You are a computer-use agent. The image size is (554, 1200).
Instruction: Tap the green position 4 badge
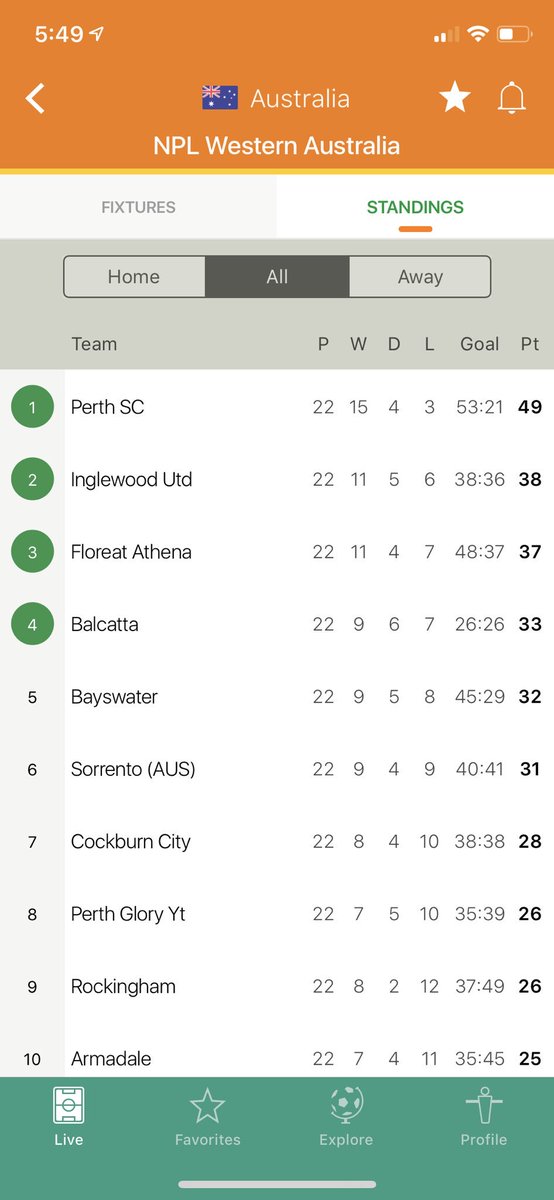pyautogui.click(x=32, y=624)
